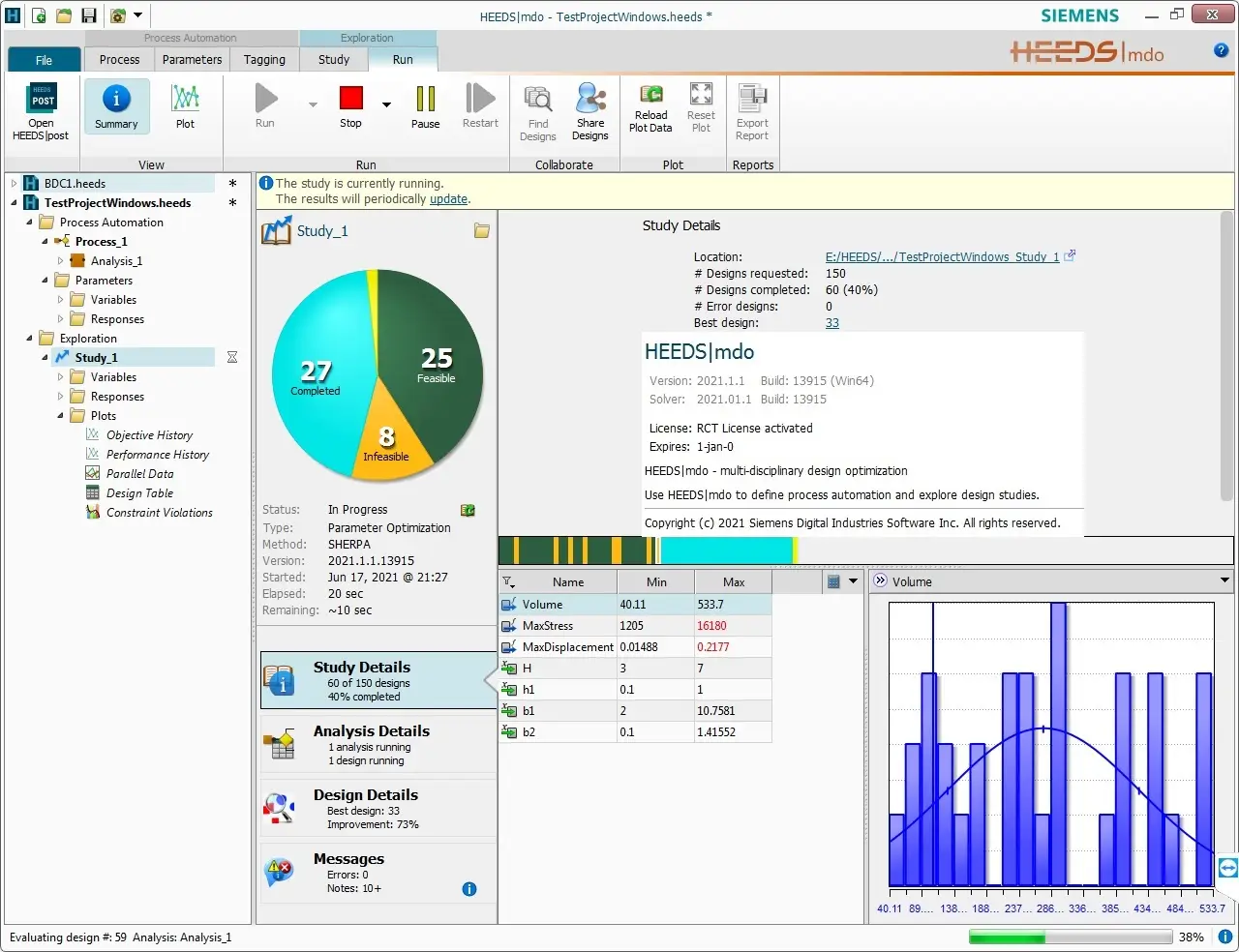Collapse the Plots tree folder
Screen dimensions: 1239x952
pos(60,416)
